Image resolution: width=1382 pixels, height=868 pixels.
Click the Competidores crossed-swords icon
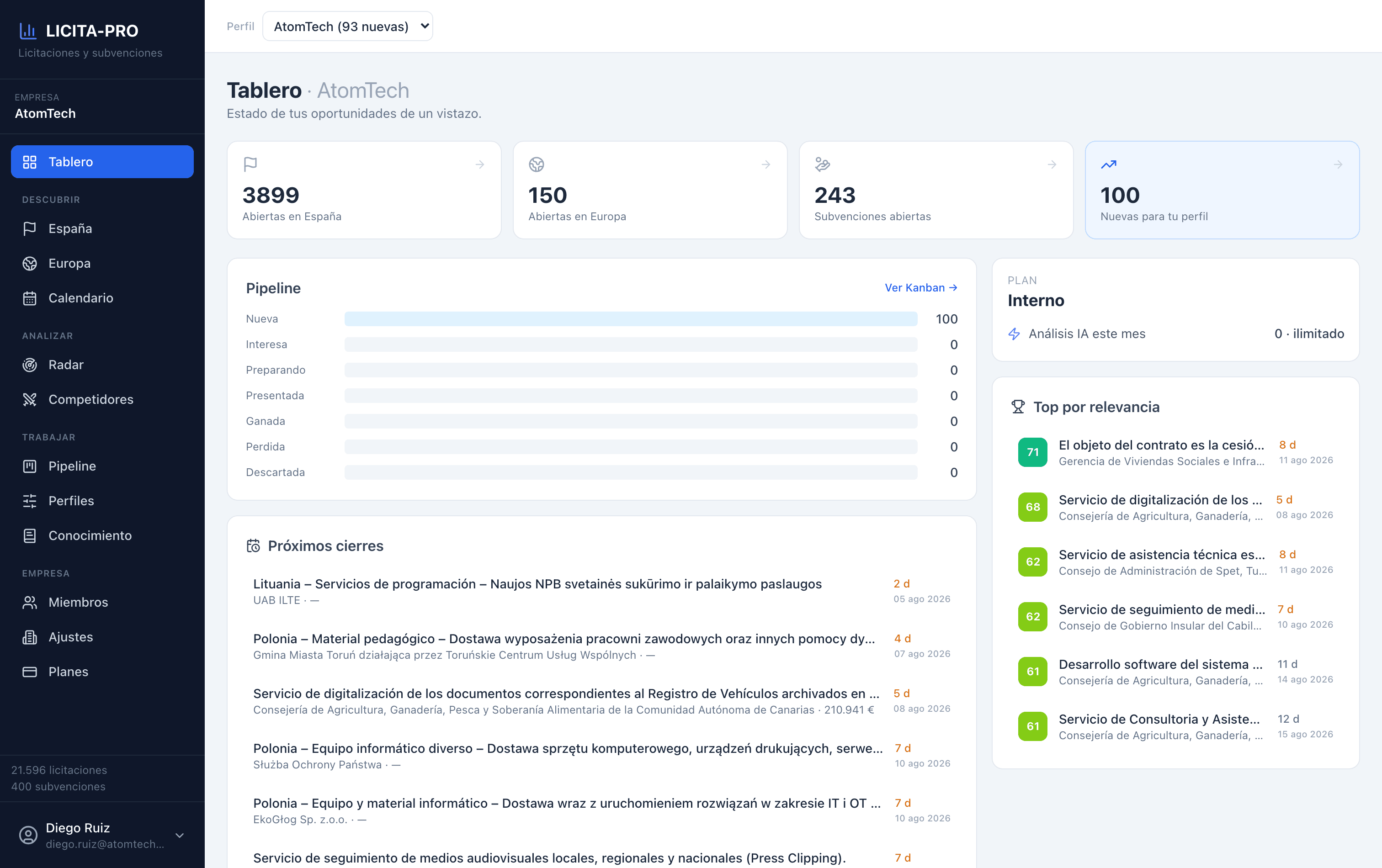click(x=29, y=399)
